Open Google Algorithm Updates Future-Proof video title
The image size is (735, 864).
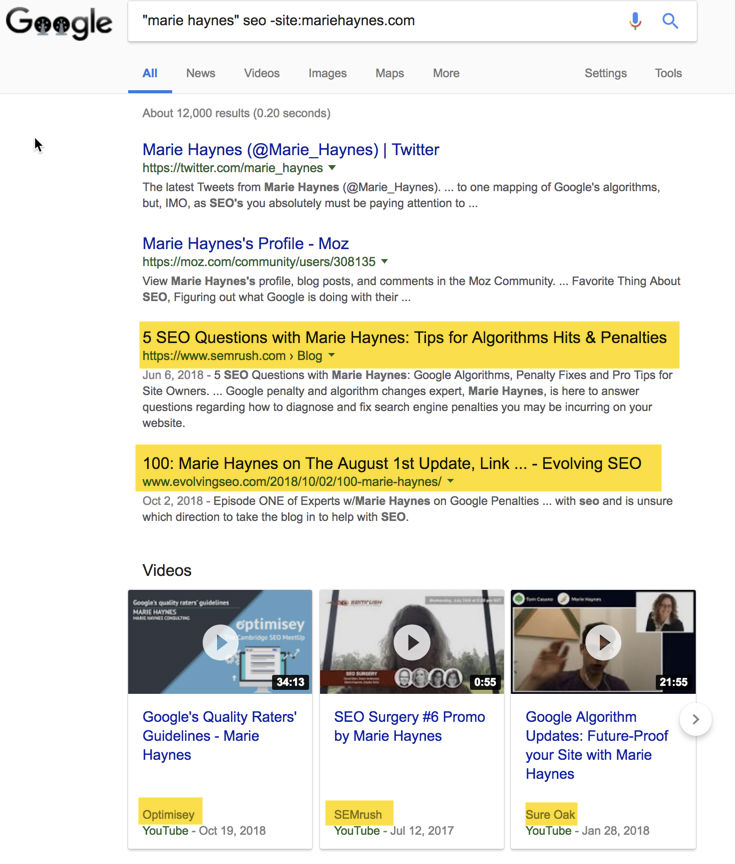point(597,745)
